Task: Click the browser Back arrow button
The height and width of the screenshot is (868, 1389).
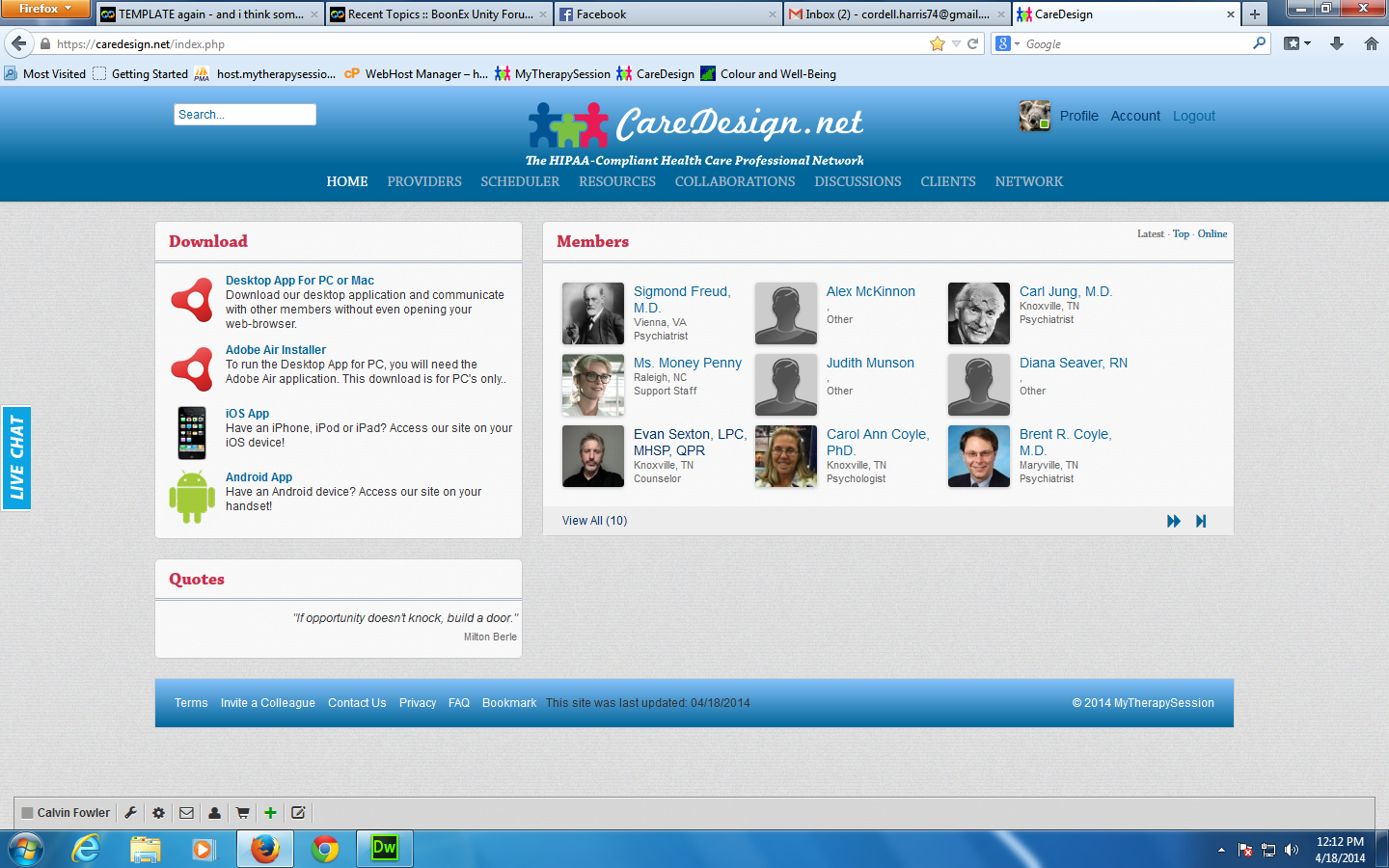Action: [18, 43]
